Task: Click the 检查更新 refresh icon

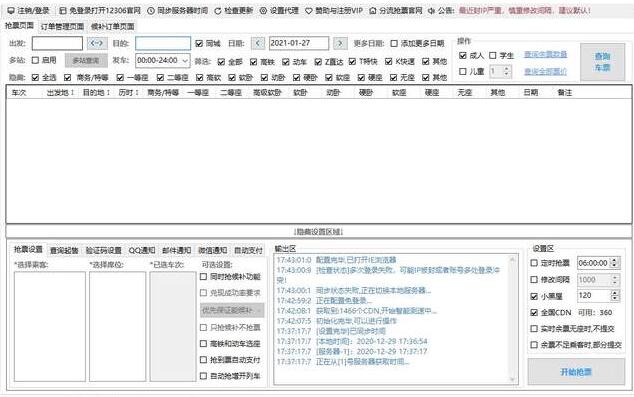Action: click(218, 11)
